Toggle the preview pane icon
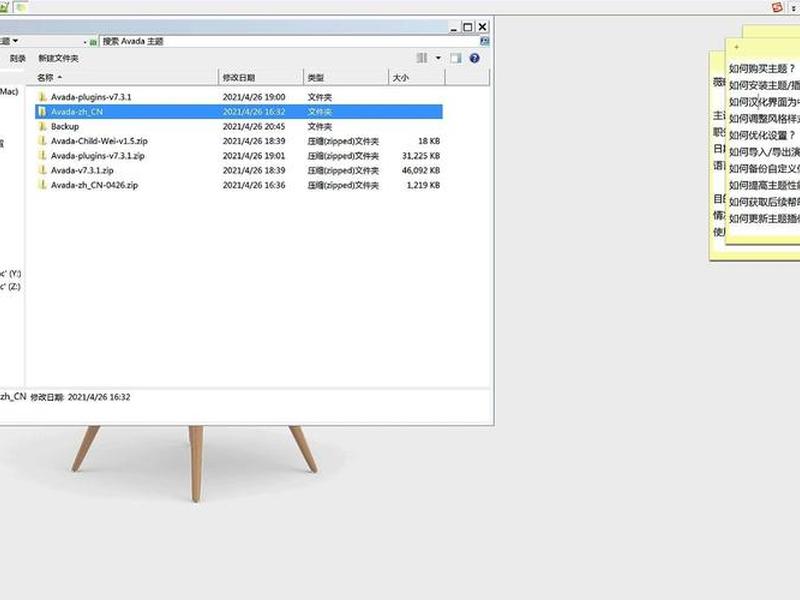Screen dimensions: 800x600 click(456, 58)
